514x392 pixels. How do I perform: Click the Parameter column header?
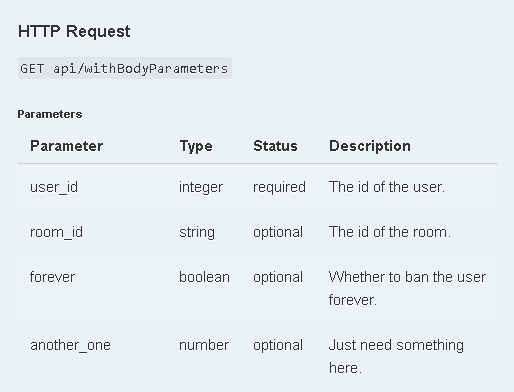66,146
